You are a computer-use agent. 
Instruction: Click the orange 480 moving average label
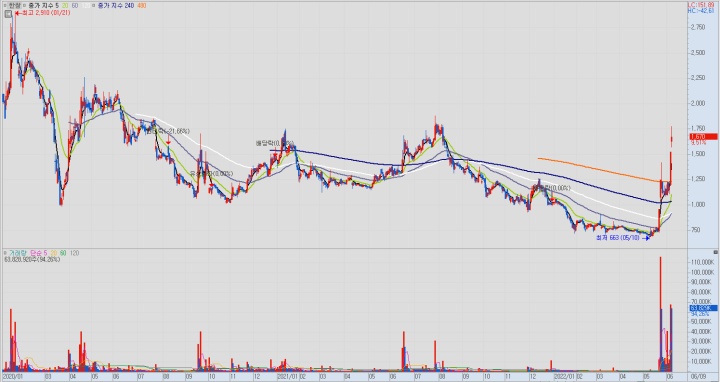tap(141, 6)
